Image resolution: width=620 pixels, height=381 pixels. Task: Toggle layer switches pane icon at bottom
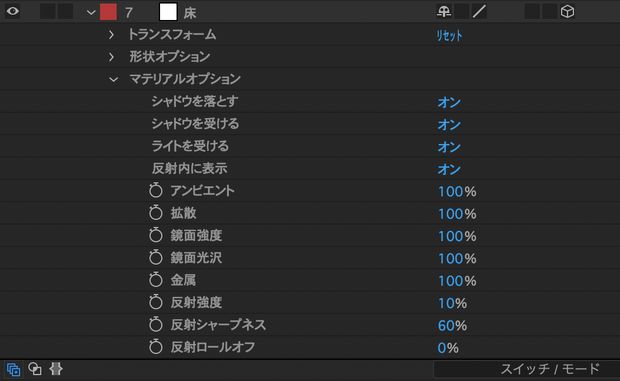click(x=13, y=370)
